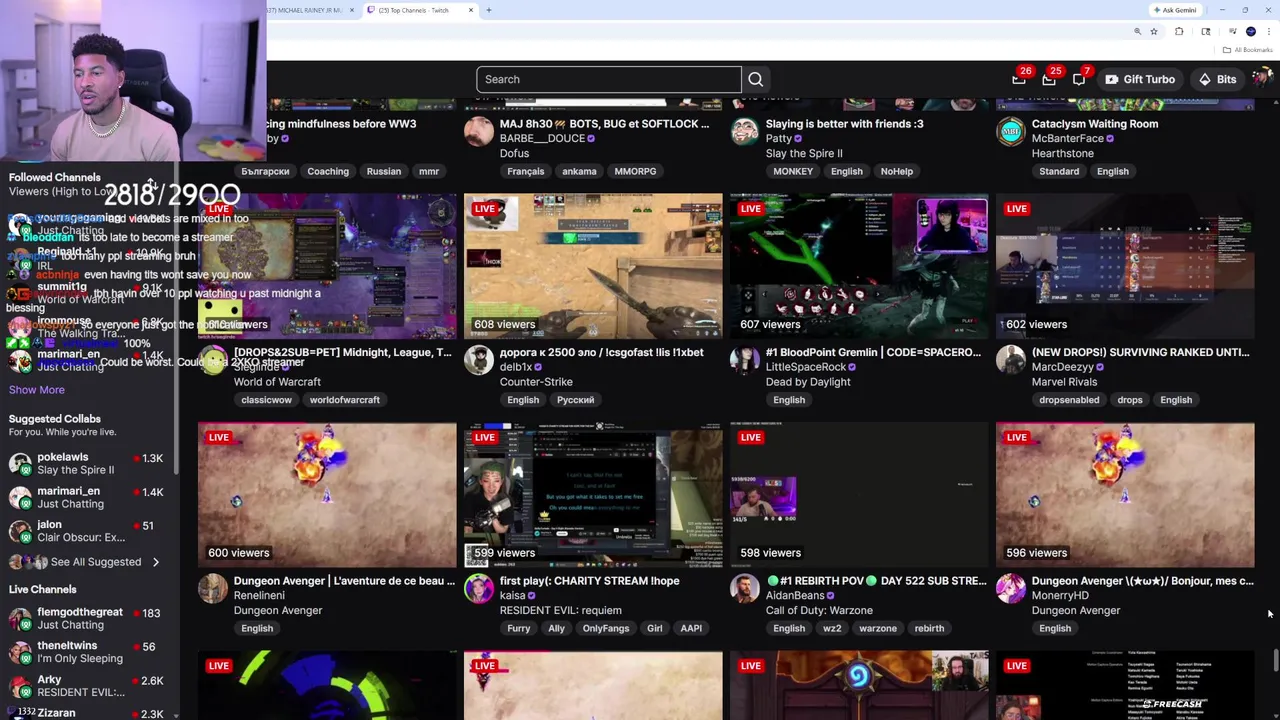This screenshot has width=1280, height=720.
Task: Click MarcDeezyy channel avatar
Action: click(1011, 361)
